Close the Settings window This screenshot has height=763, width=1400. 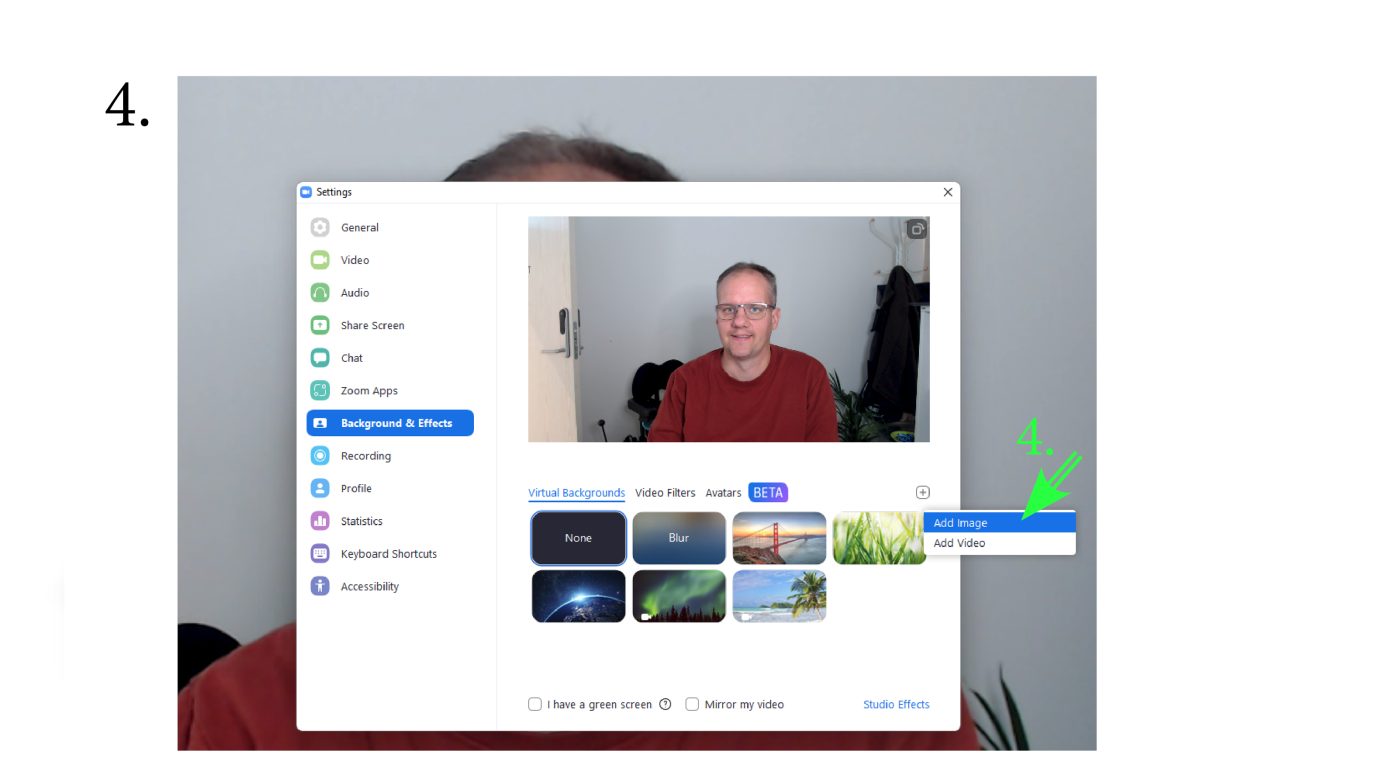click(x=948, y=192)
